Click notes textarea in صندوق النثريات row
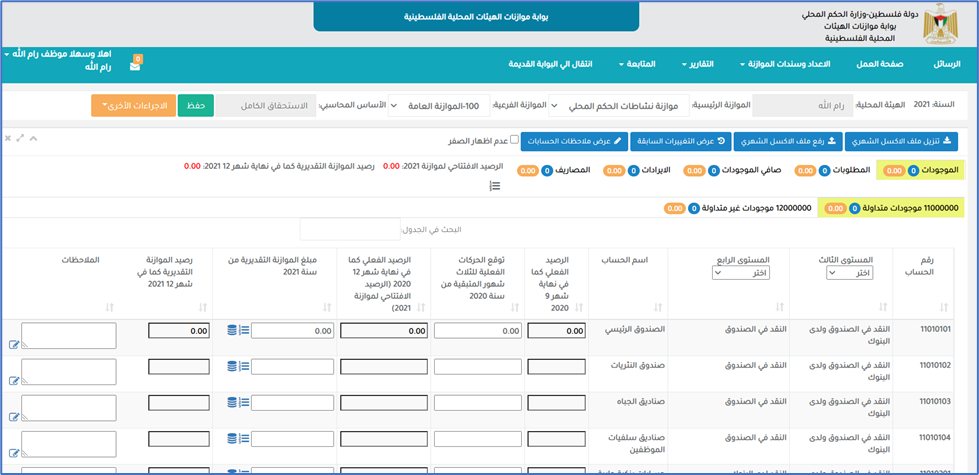Image resolution: width=979 pixels, height=475 pixels. (69, 371)
